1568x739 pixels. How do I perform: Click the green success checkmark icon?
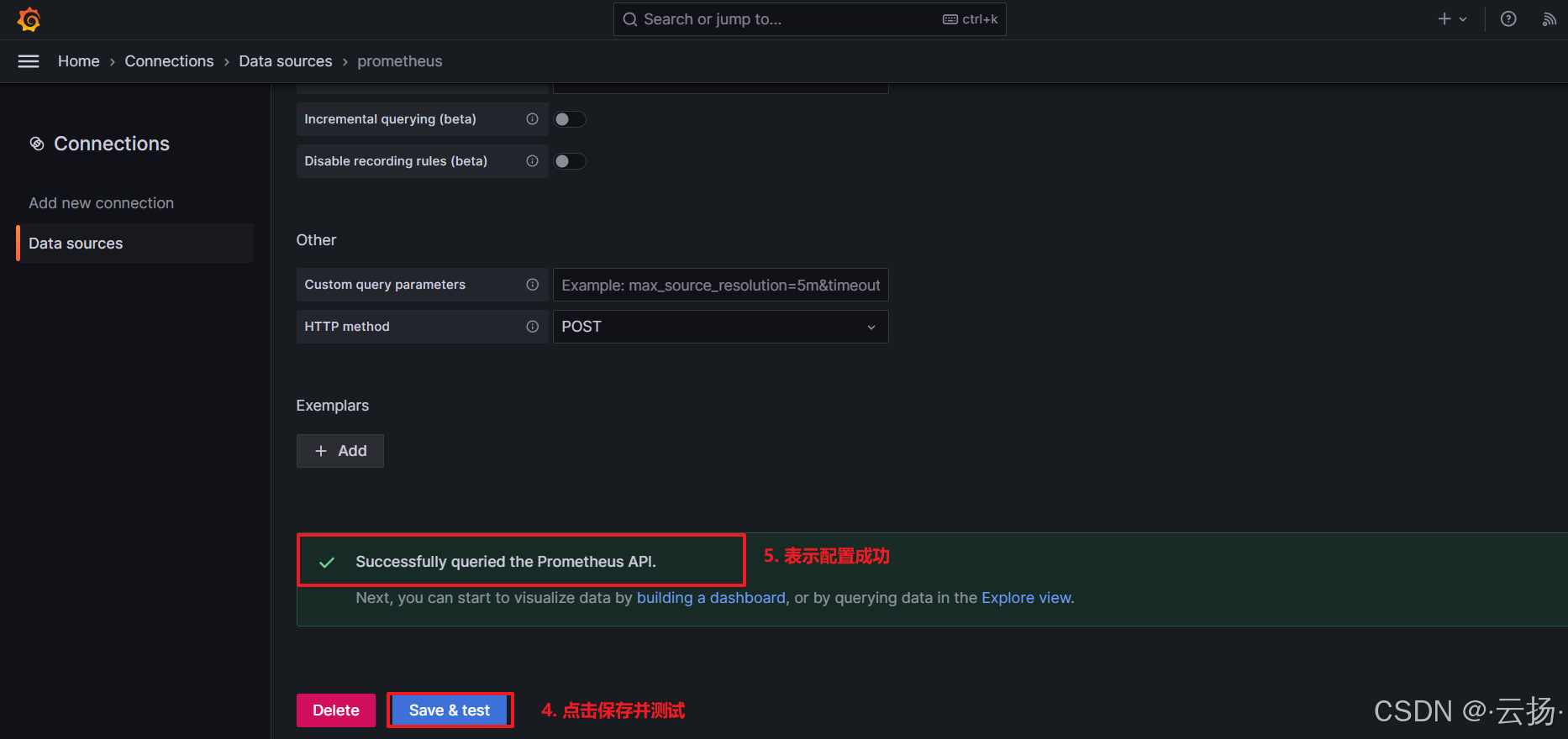[327, 562]
